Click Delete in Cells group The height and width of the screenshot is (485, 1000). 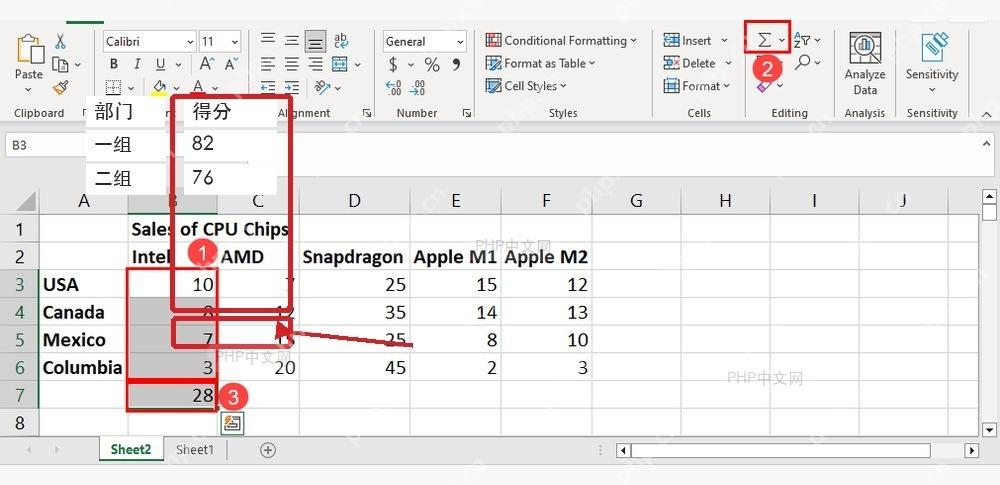[698, 63]
